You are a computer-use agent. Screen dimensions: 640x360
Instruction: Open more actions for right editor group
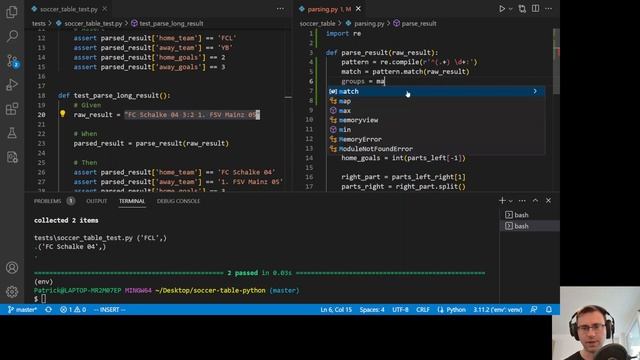pyautogui.click(x=549, y=9)
